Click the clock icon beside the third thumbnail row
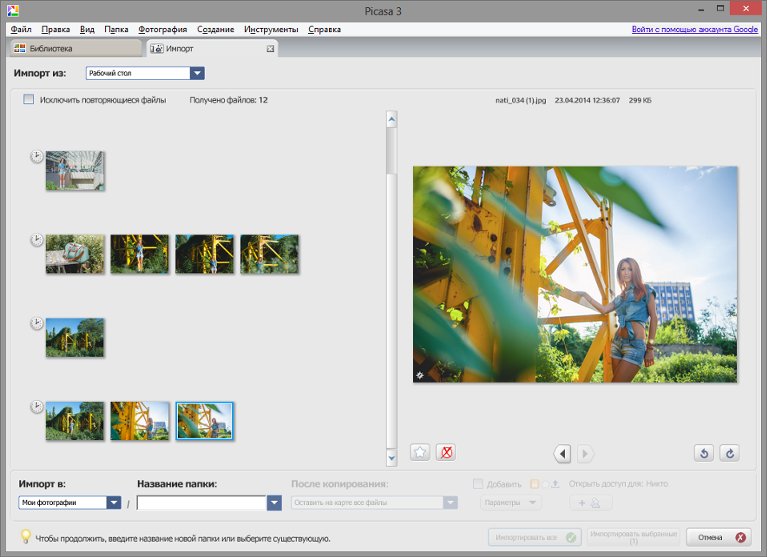 (37, 323)
